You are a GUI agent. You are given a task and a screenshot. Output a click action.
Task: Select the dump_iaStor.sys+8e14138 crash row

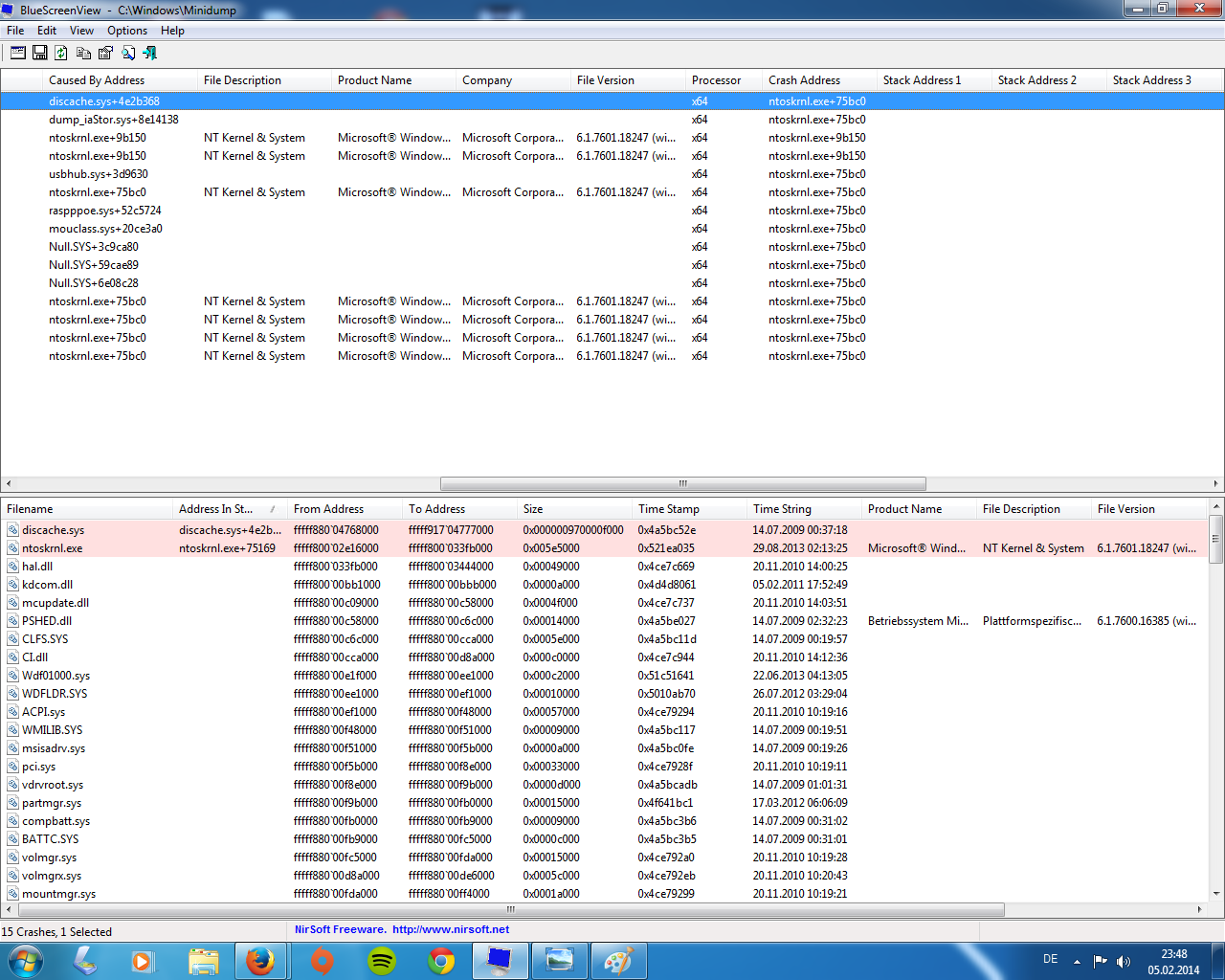(x=612, y=120)
